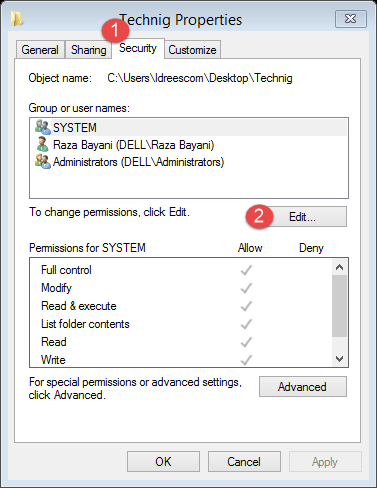
Task: Click the folder icon in title bar
Action: point(17,19)
